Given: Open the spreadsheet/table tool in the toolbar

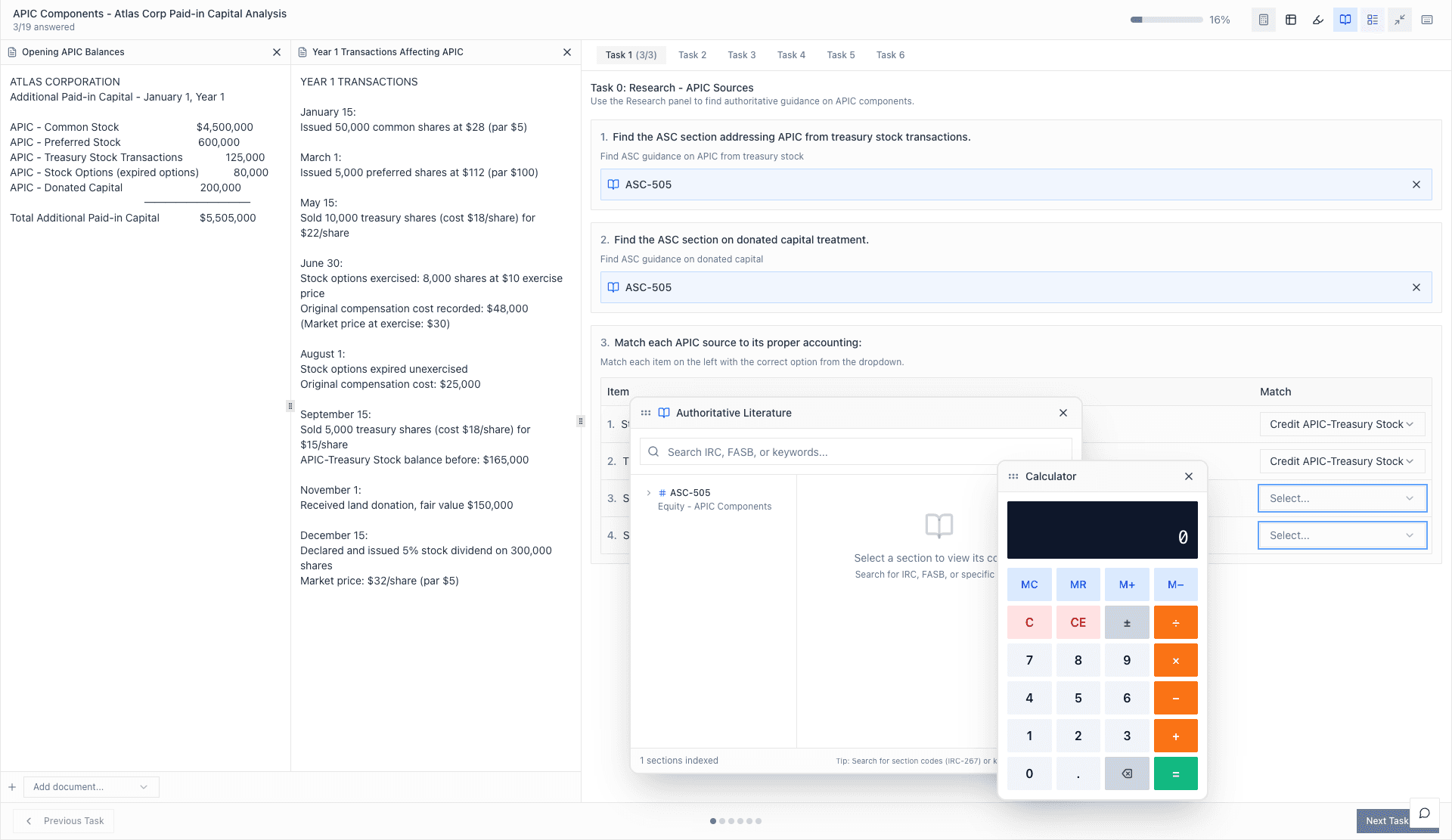Looking at the screenshot, I should 1291,20.
